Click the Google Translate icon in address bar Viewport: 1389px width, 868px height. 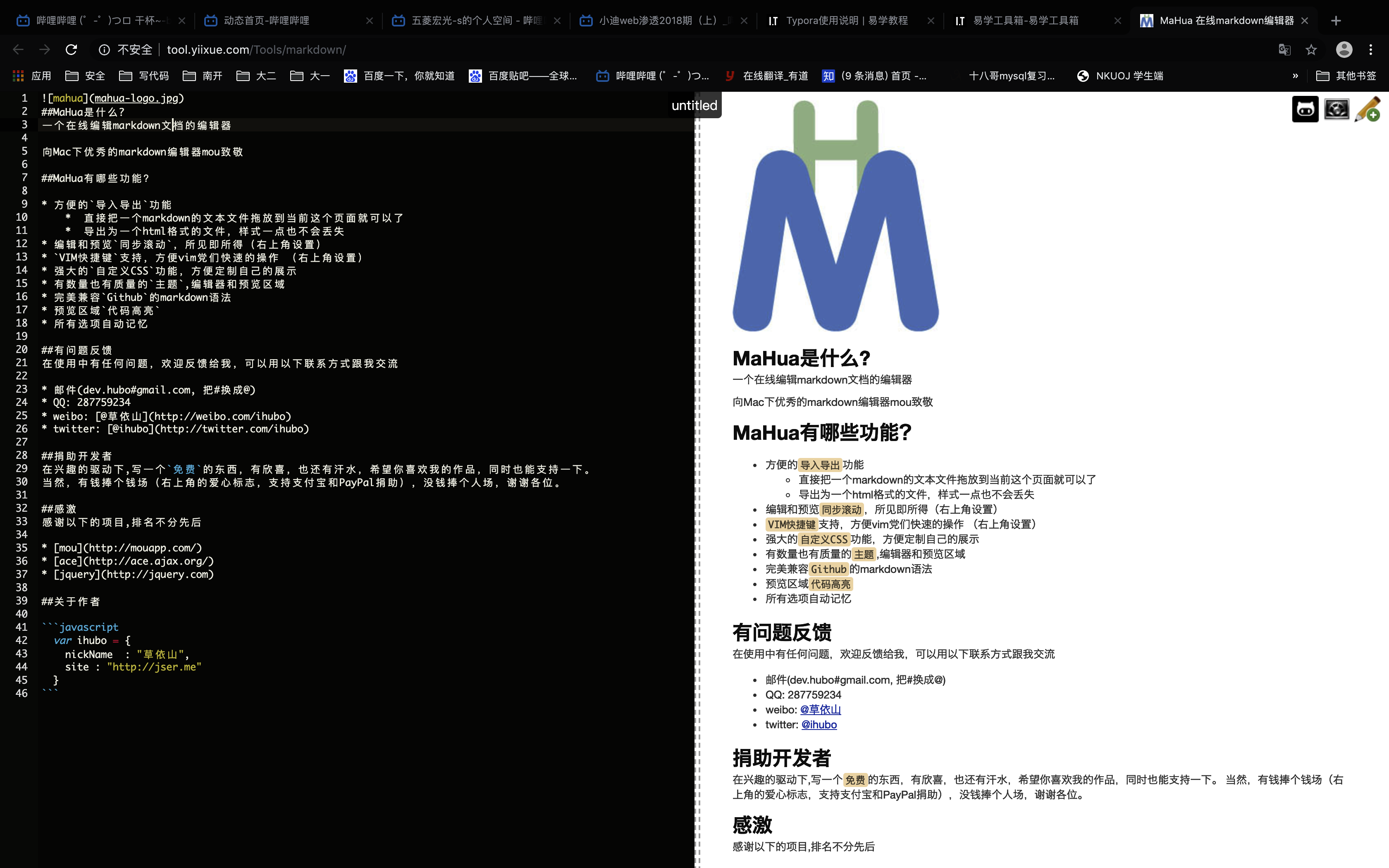1284,50
